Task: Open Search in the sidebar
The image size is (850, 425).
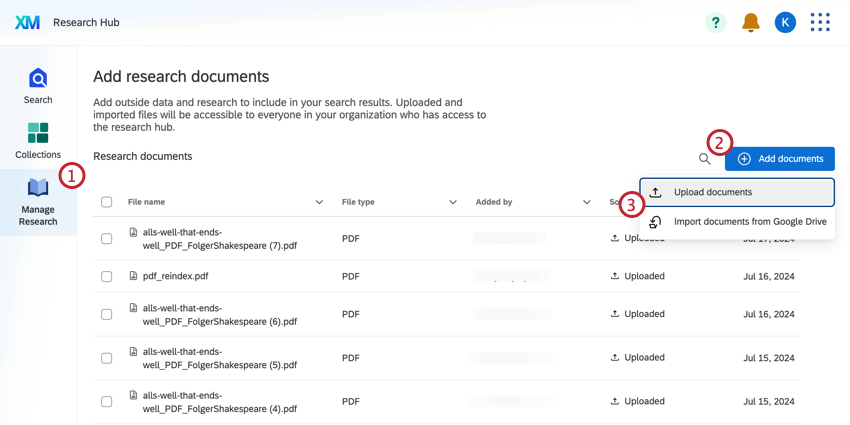Action: (x=38, y=86)
